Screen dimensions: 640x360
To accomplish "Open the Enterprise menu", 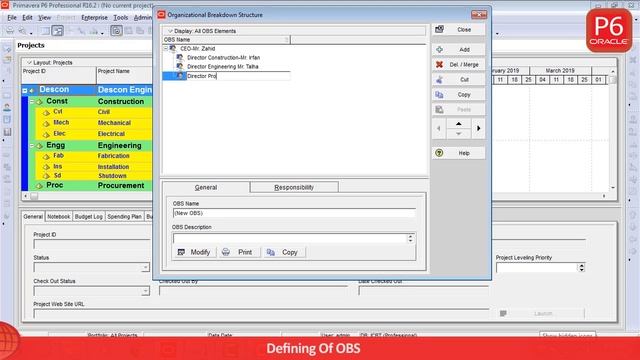I will point(94,18).
